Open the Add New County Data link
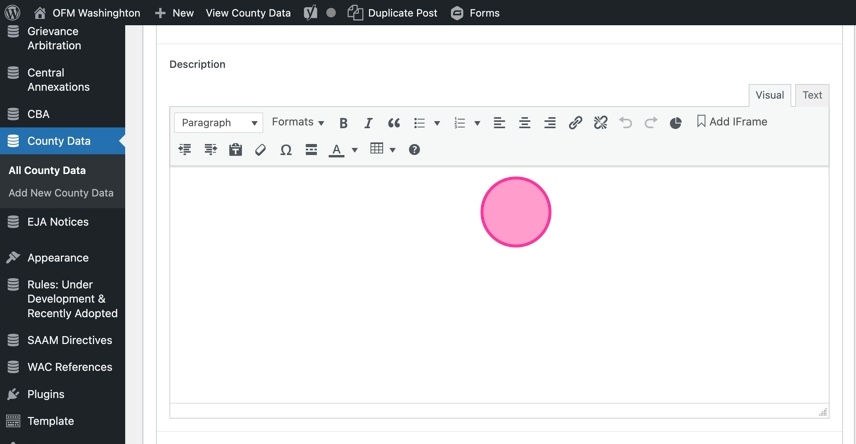This screenshot has width=856, height=444. point(61,193)
